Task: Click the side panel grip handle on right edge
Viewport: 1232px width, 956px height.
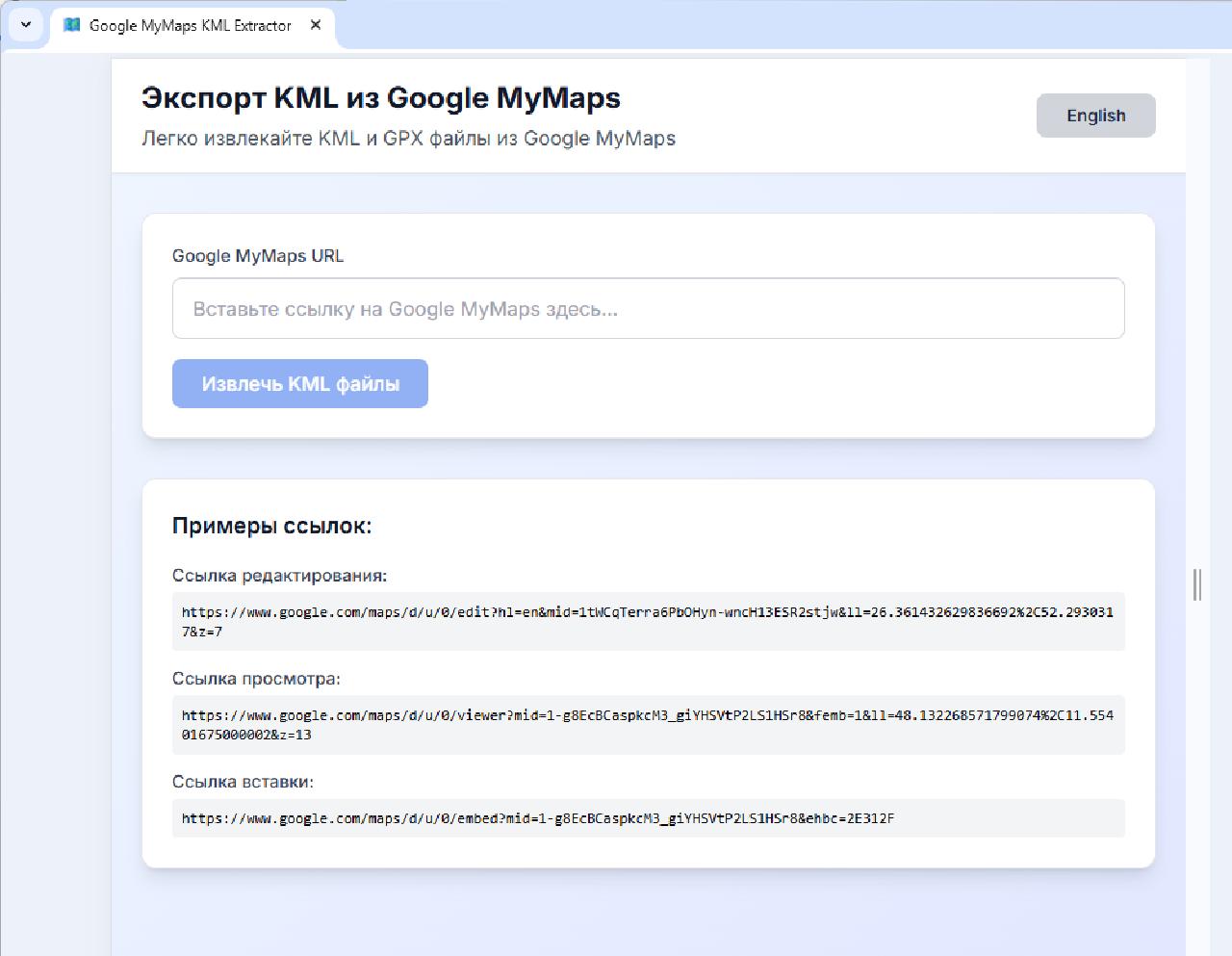Action: (x=1196, y=584)
